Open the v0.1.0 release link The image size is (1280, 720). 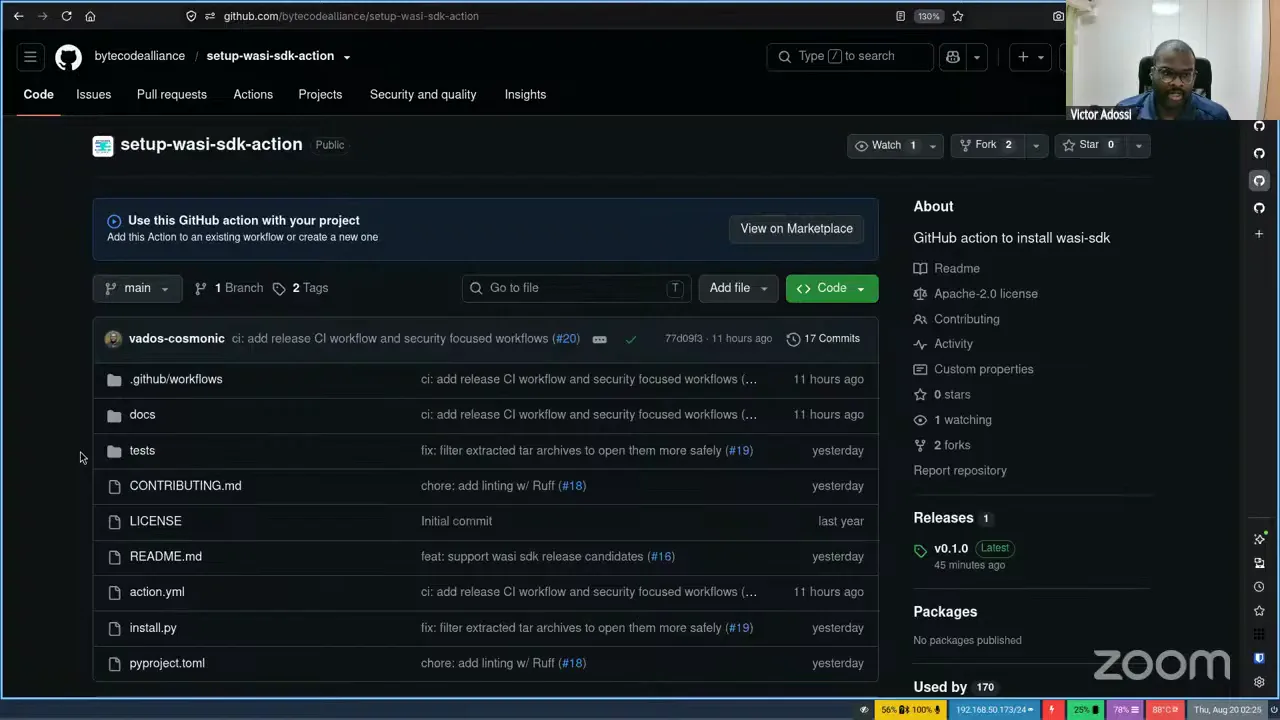(951, 549)
